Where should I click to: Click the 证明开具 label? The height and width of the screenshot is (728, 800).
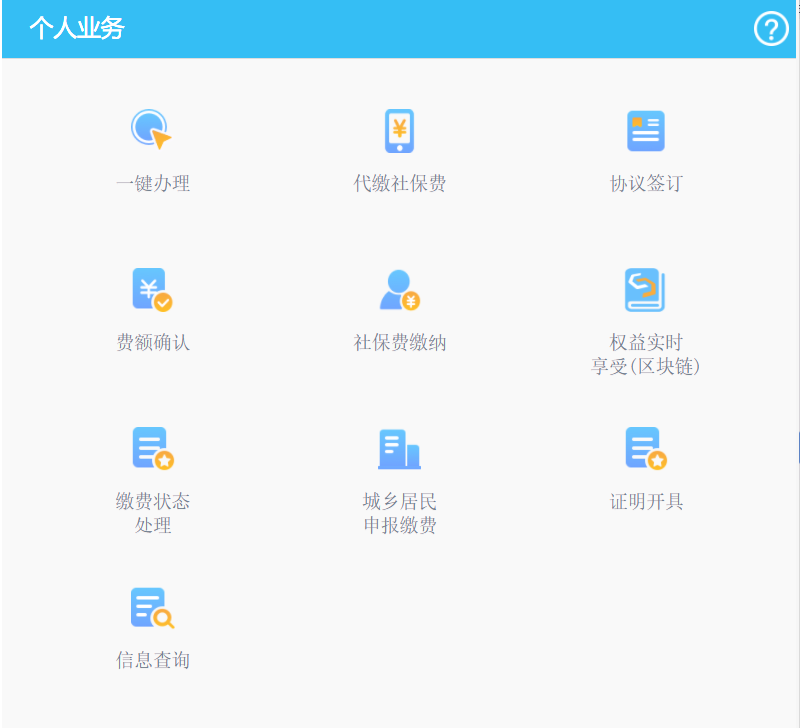pos(646,501)
